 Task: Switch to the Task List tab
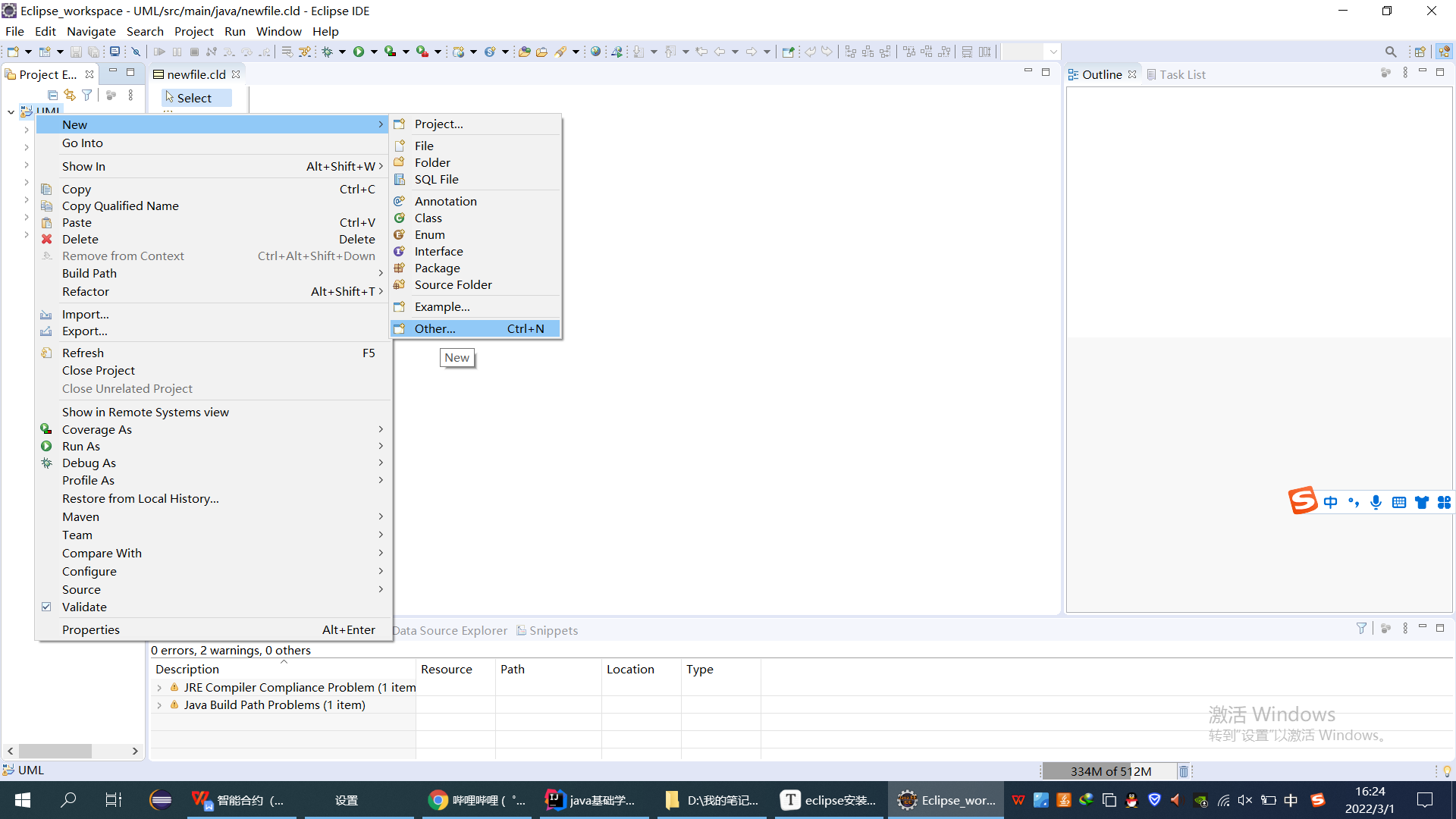(x=1181, y=74)
